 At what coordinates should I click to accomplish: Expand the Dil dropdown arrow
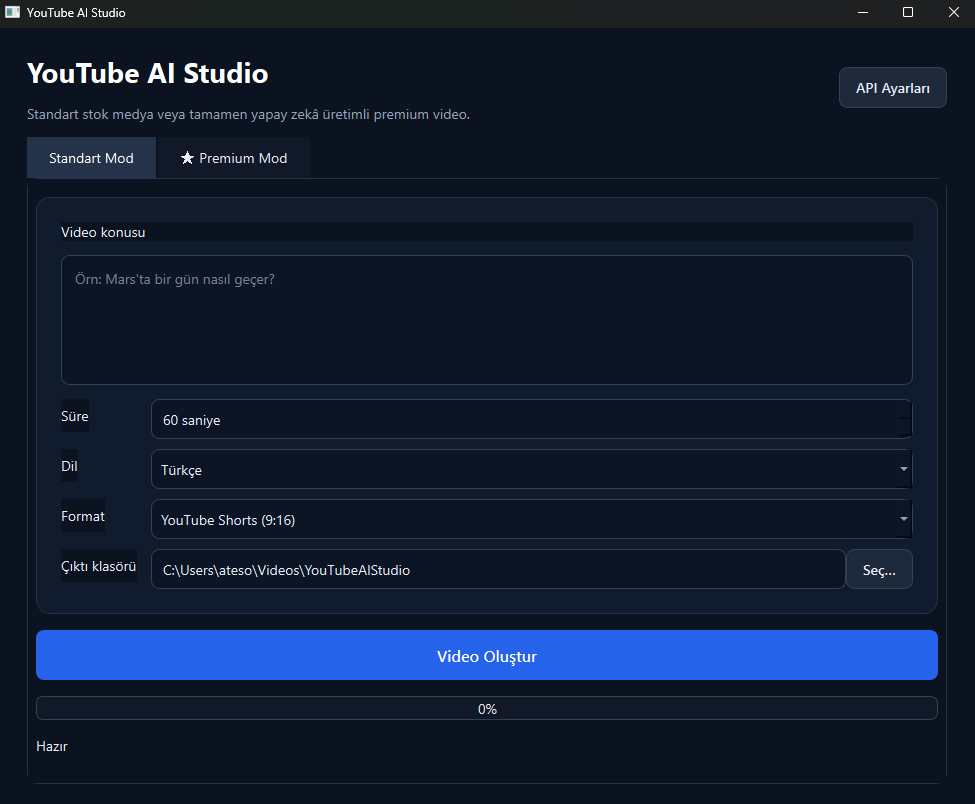903,469
